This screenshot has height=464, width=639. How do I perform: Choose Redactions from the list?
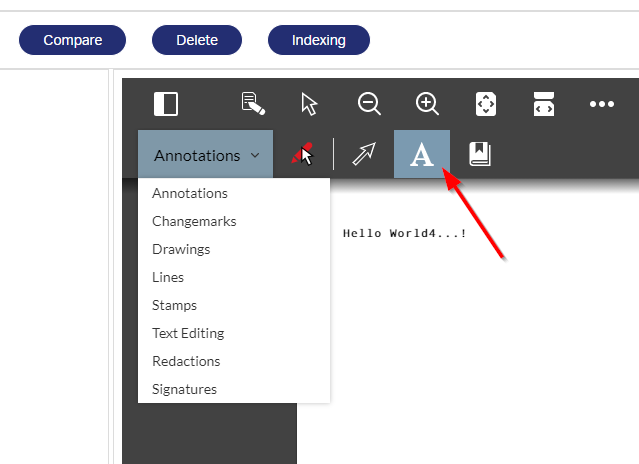(186, 361)
